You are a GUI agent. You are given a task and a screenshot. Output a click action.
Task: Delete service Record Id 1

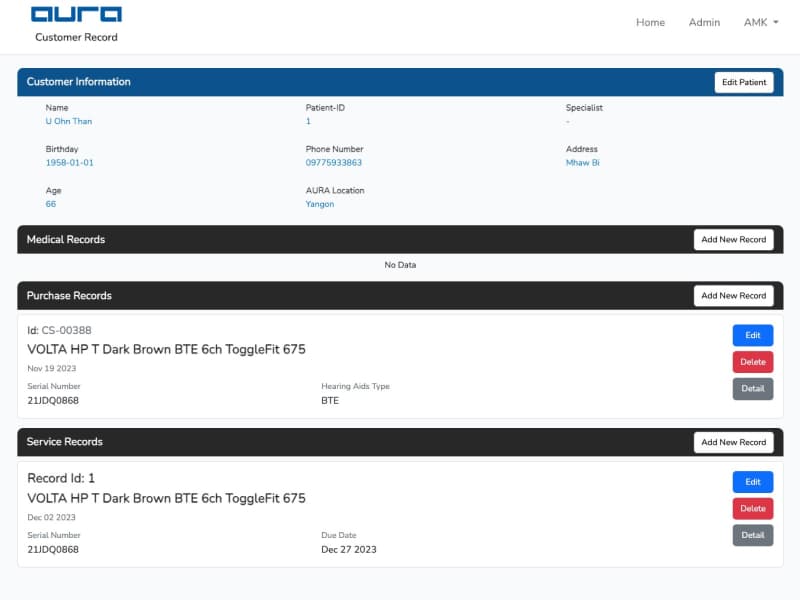[x=752, y=509]
